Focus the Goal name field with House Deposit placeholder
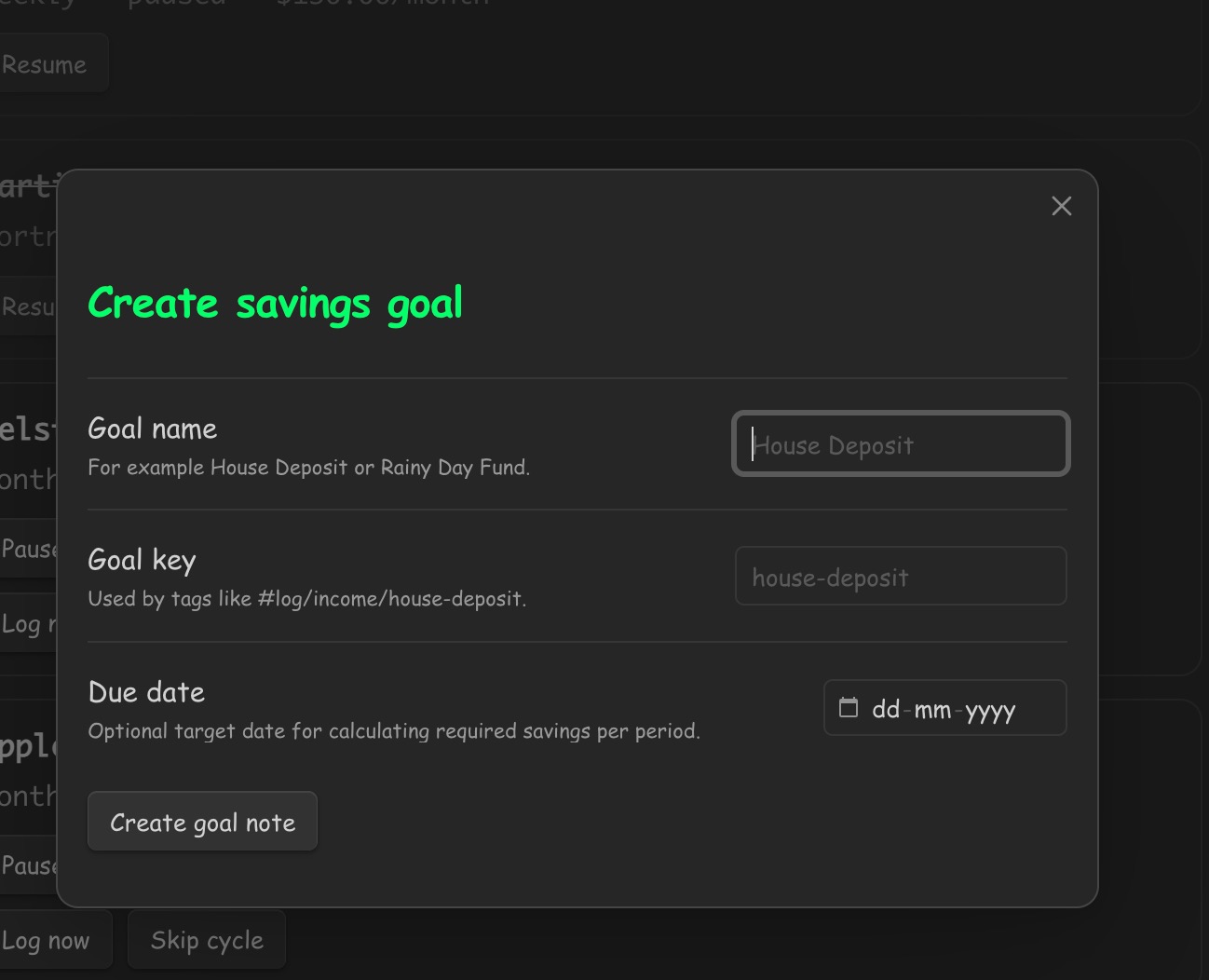Image resolution: width=1209 pixels, height=980 pixels. click(x=901, y=443)
